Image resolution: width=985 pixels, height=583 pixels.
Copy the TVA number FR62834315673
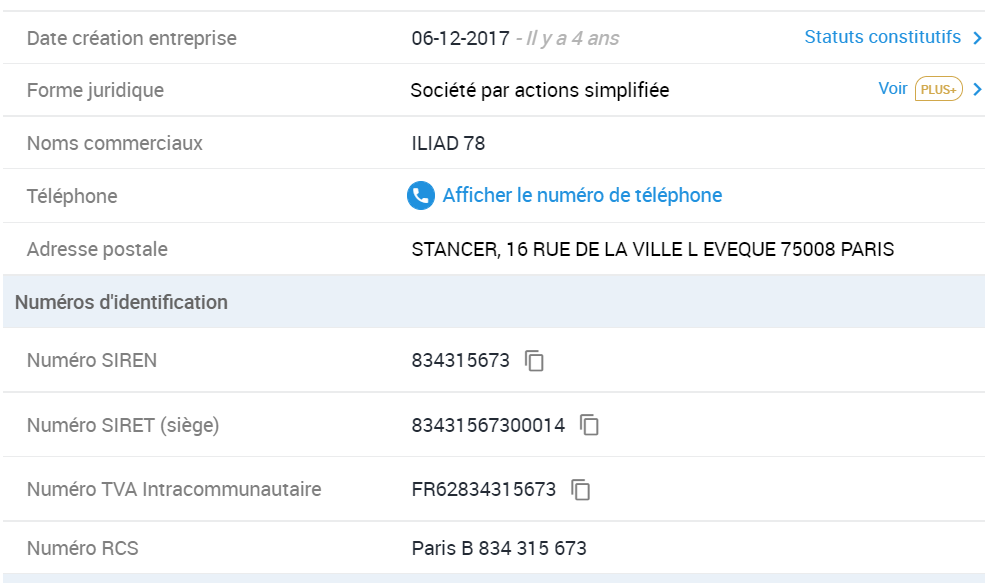pos(580,489)
